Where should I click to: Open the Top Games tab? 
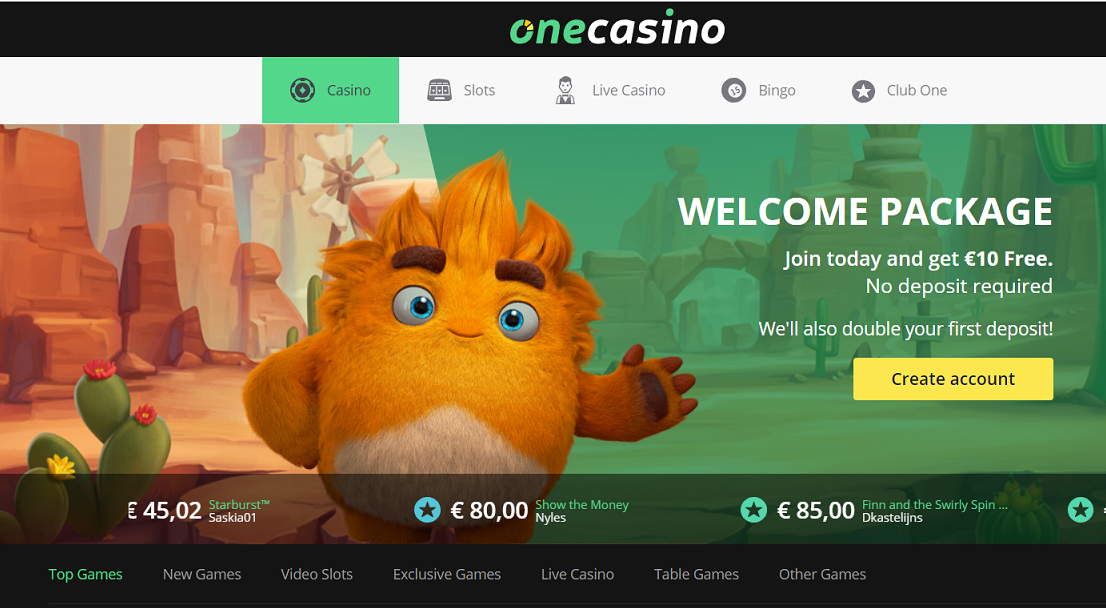[85, 574]
